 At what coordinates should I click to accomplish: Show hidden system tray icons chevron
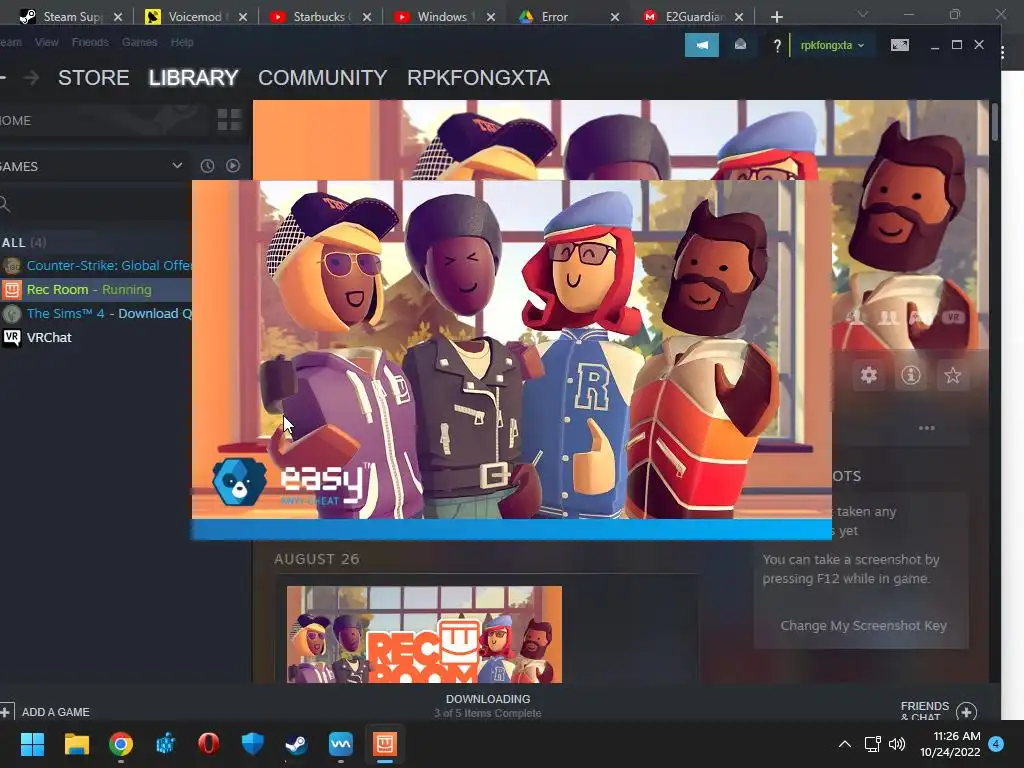(844, 744)
